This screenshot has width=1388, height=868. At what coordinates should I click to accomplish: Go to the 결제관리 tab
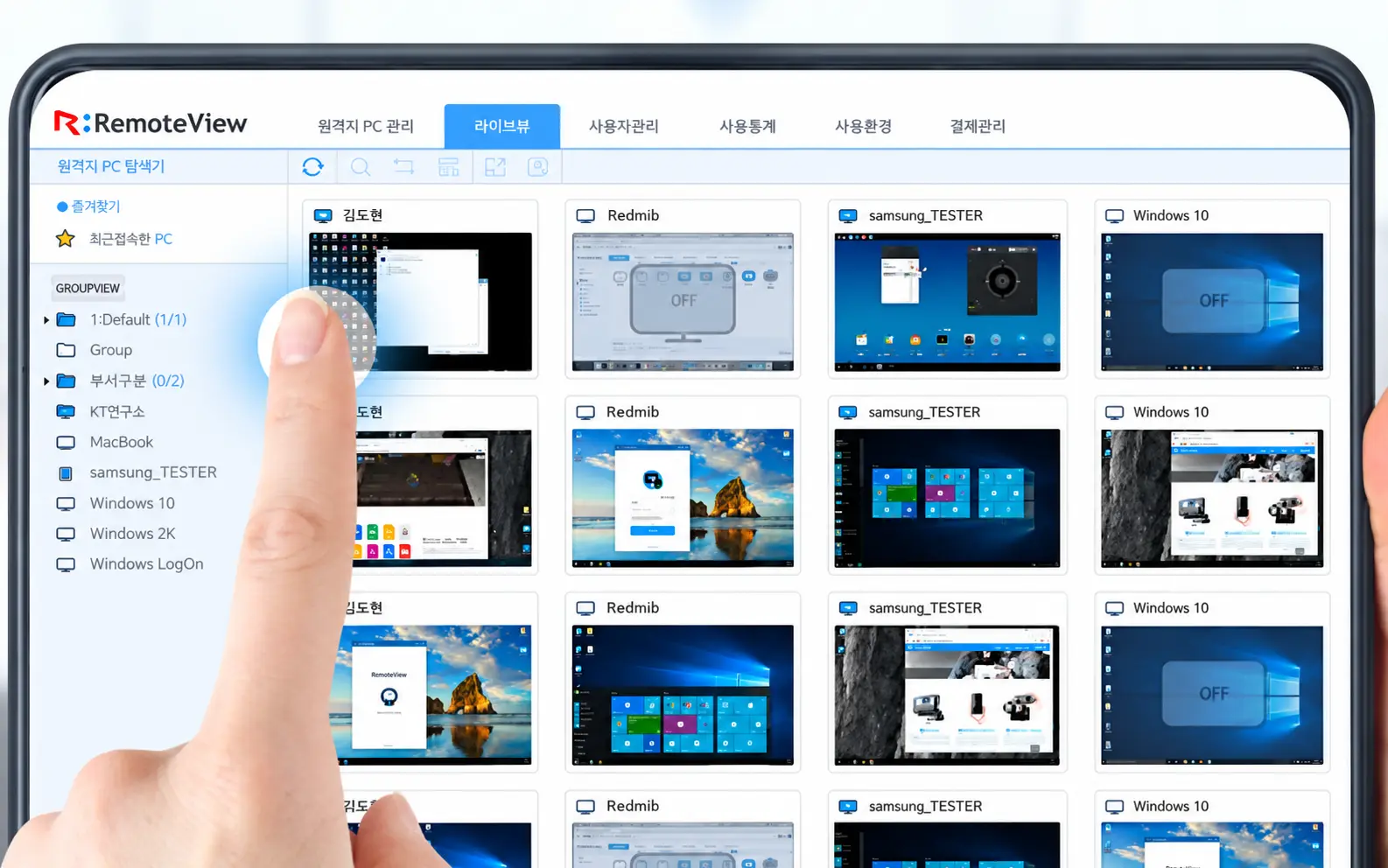pyautogui.click(x=978, y=126)
